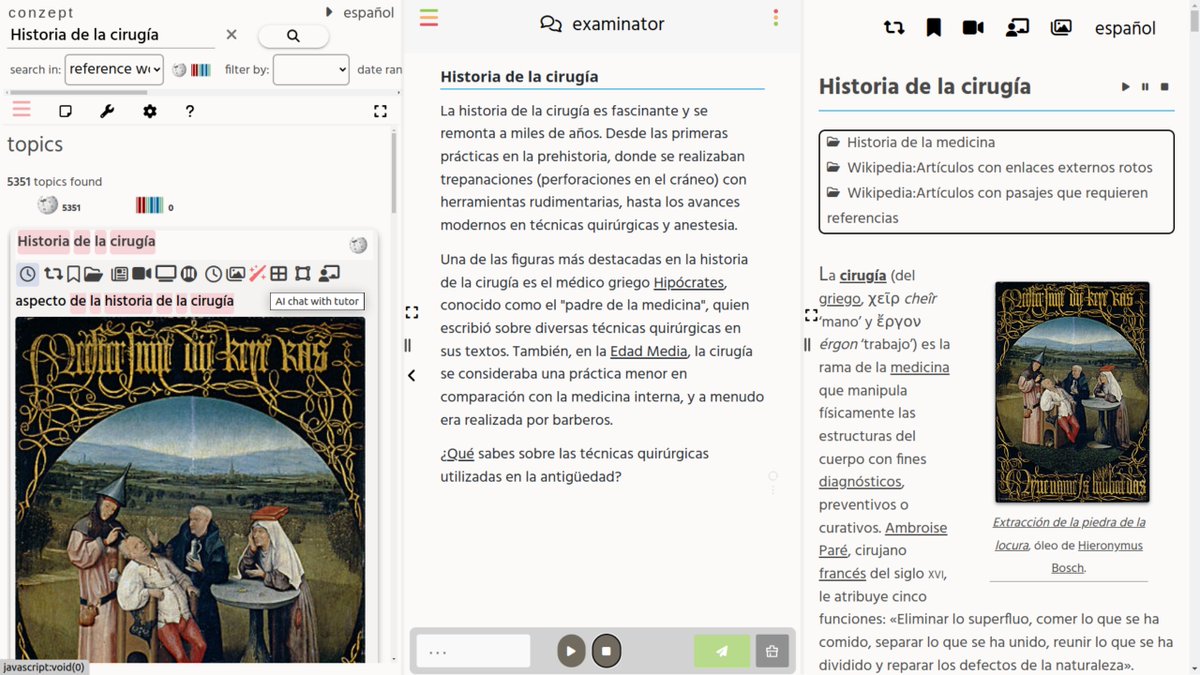Viewport: 1200px width, 675px height.
Task: Pause article text-to-speech next to title
Action: [x=1145, y=87]
